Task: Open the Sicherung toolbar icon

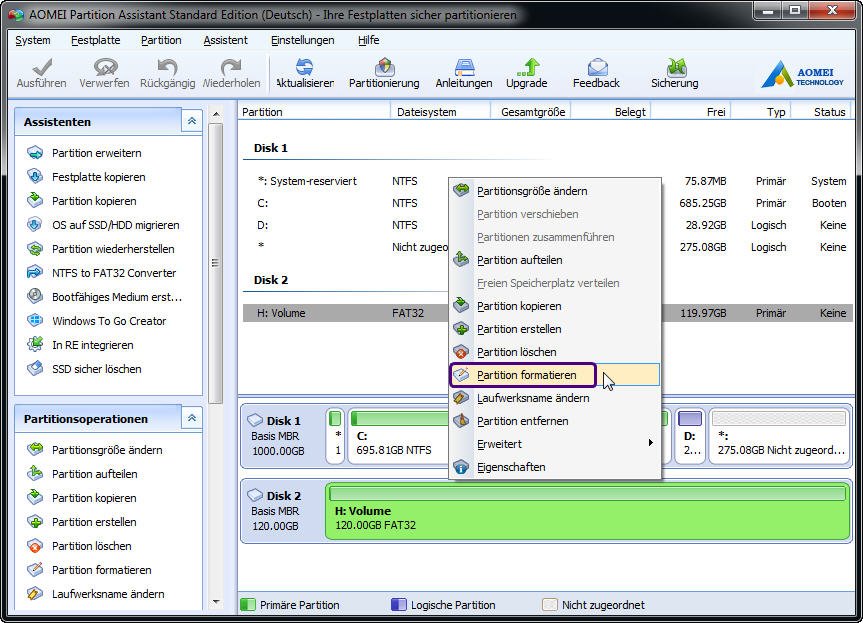Action: tap(675, 67)
